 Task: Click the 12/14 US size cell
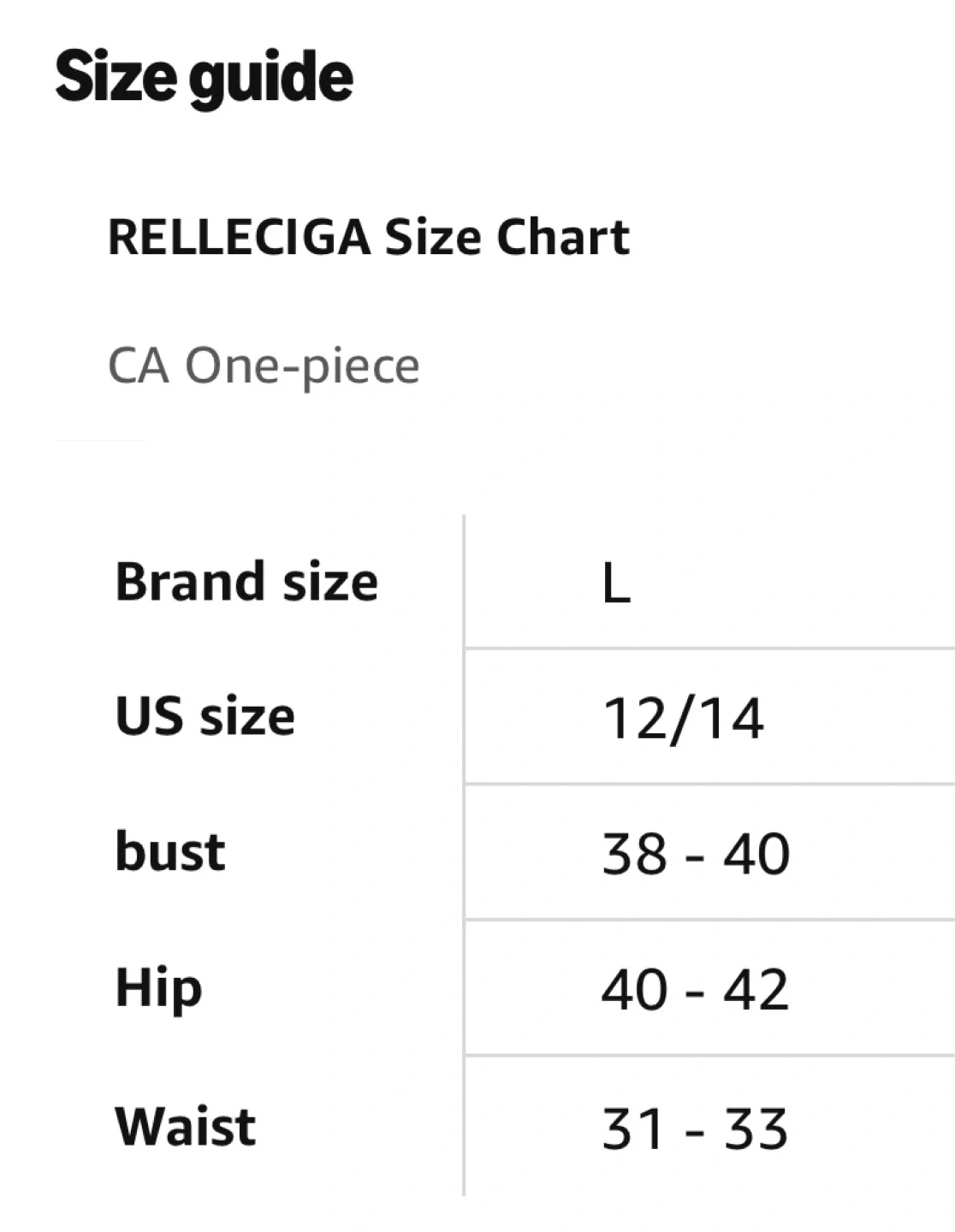pos(683,719)
